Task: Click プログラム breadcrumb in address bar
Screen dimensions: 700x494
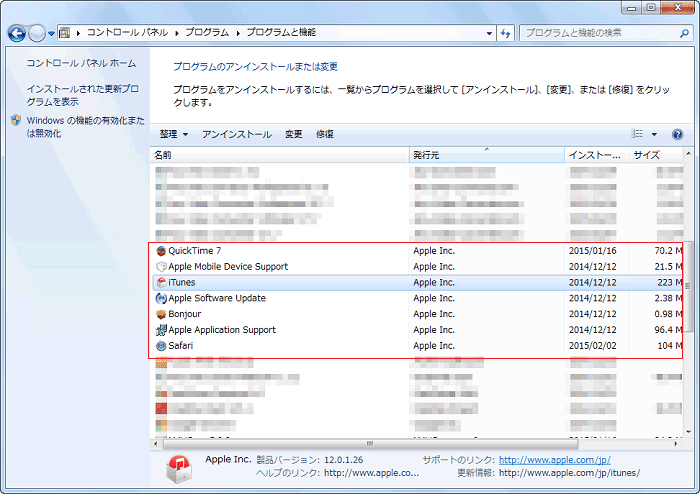Action: [207, 32]
